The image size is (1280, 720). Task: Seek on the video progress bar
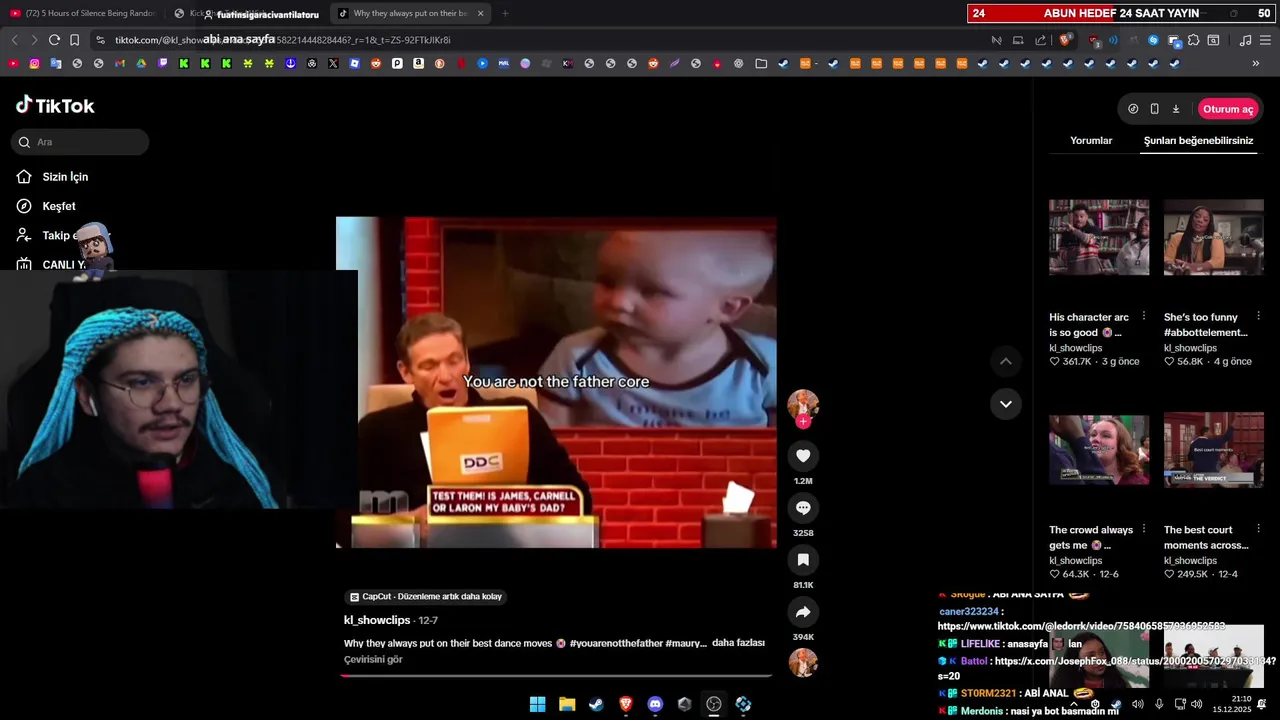point(556,675)
